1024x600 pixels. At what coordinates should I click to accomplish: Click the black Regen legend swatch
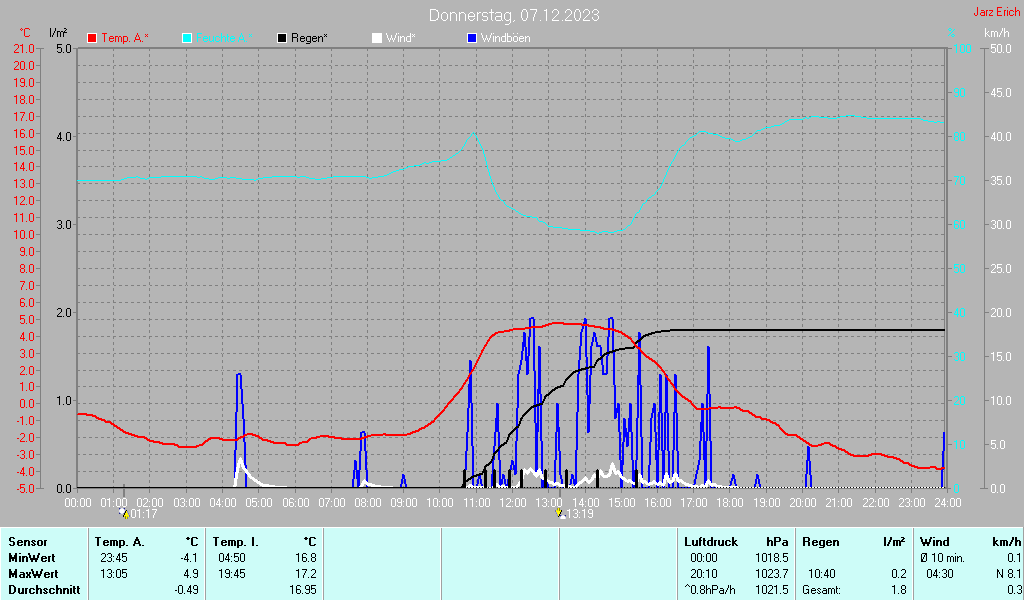(x=282, y=39)
